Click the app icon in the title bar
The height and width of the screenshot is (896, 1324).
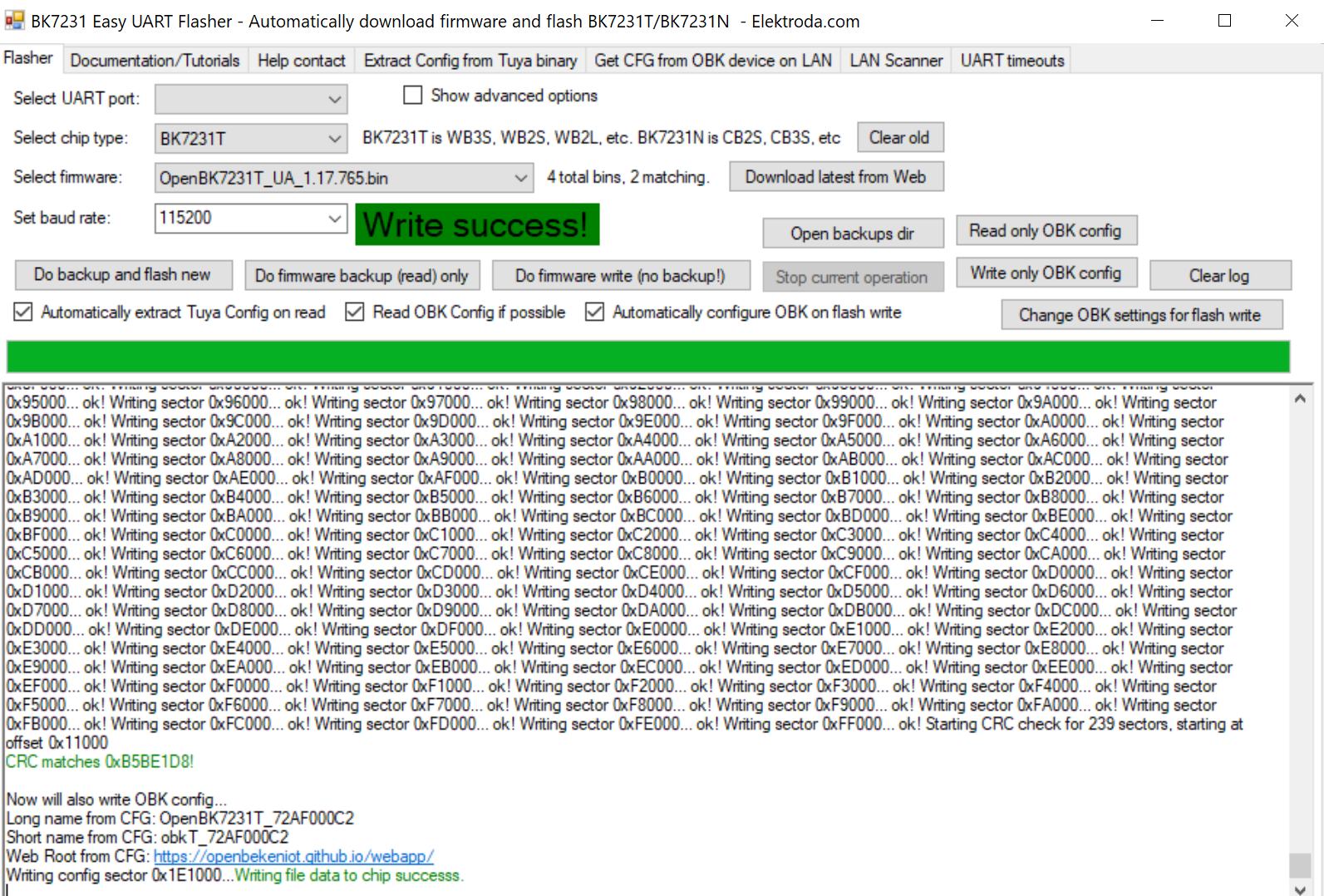tap(14, 20)
